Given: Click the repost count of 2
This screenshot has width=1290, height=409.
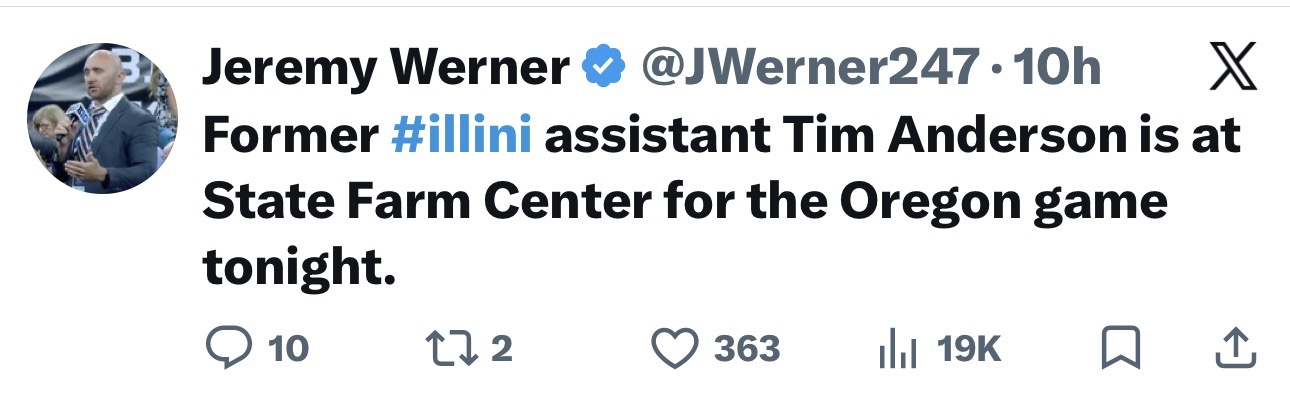Looking at the screenshot, I should 502,349.
